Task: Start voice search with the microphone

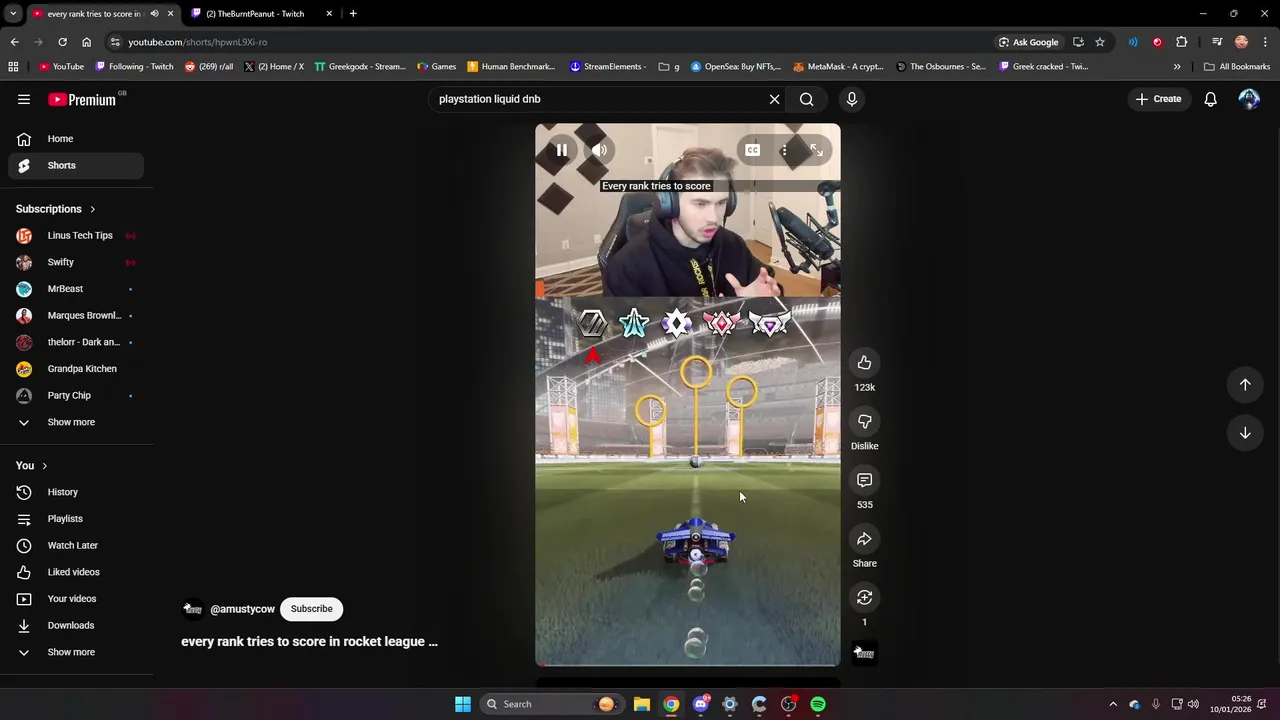Action: pyautogui.click(x=852, y=99)
